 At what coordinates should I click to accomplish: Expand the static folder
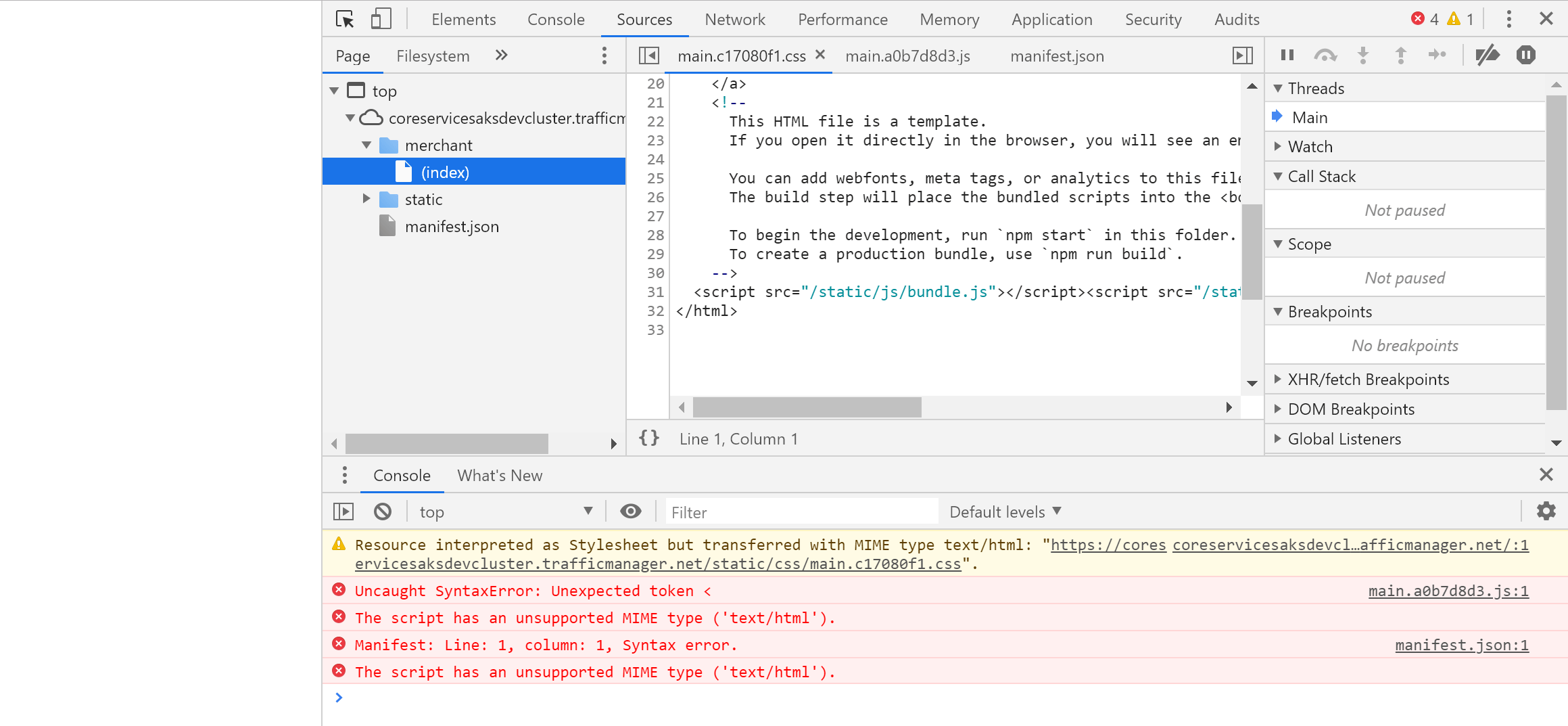point(366,199)
